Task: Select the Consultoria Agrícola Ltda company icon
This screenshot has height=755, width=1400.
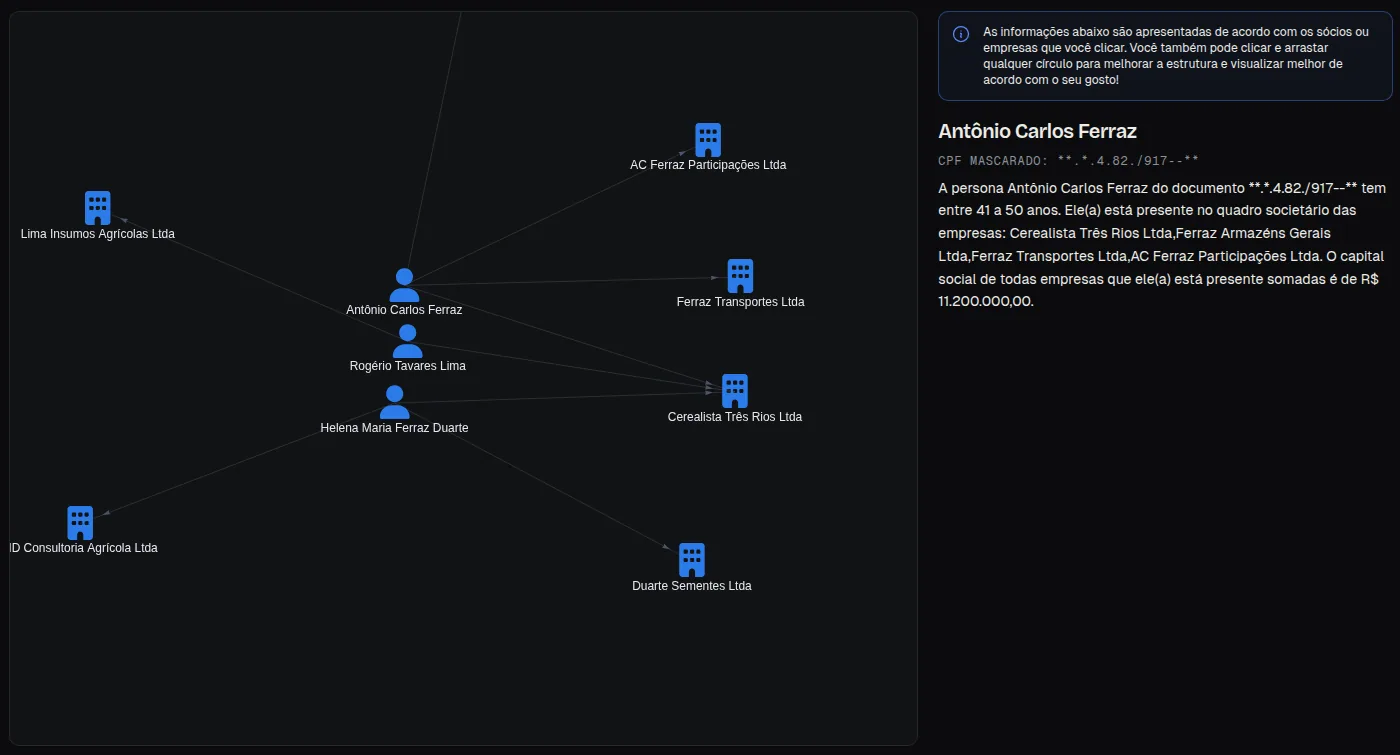Action: 80,523
